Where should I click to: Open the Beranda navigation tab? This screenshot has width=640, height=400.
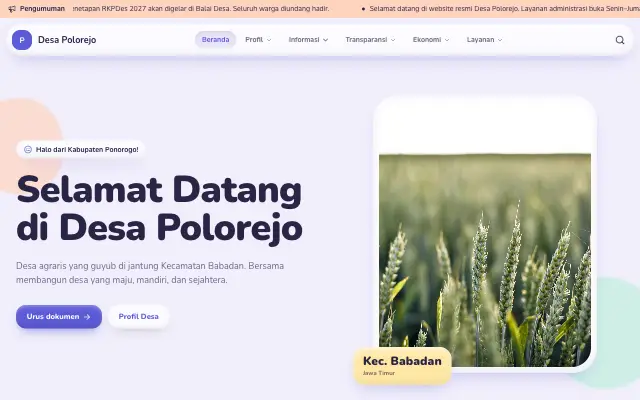pos(216,40)
